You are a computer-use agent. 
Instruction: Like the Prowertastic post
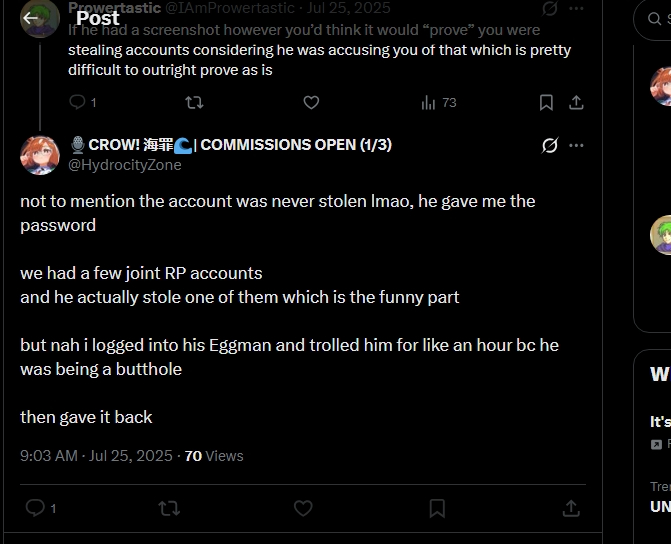311,102
